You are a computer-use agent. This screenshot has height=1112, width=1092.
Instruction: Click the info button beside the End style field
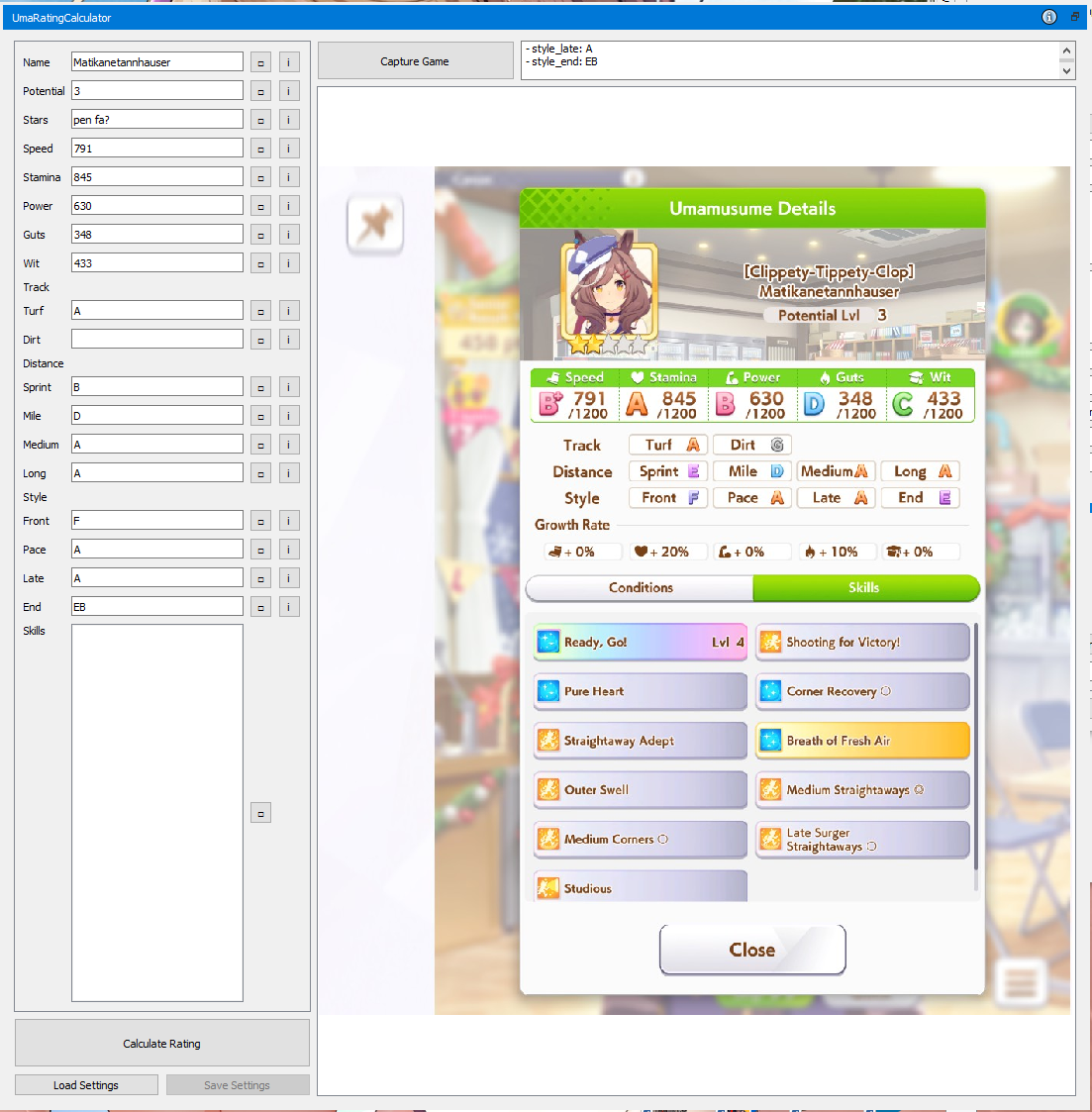(289, 607)
